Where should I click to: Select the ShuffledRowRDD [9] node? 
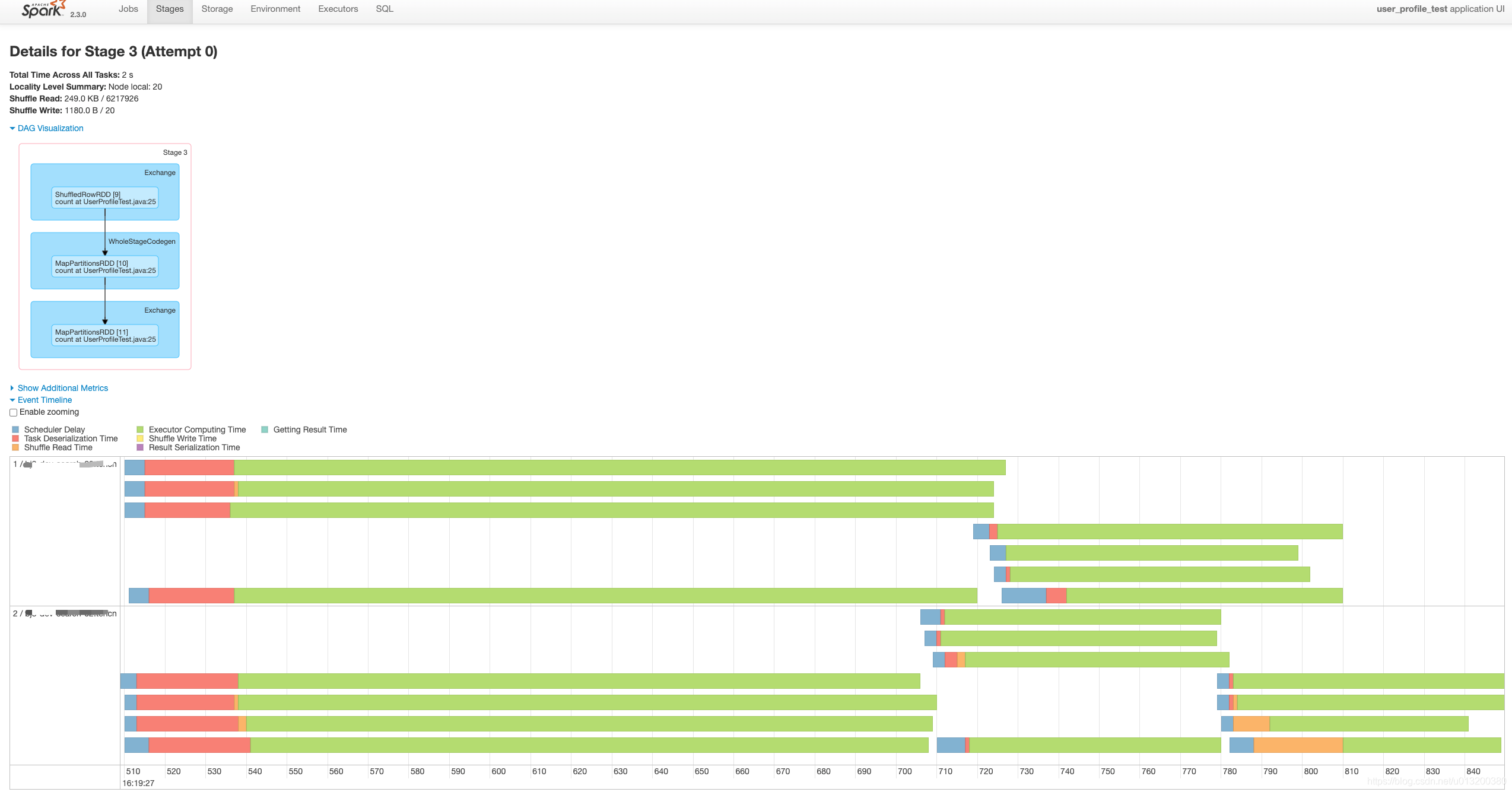click(x=105, y=198)
